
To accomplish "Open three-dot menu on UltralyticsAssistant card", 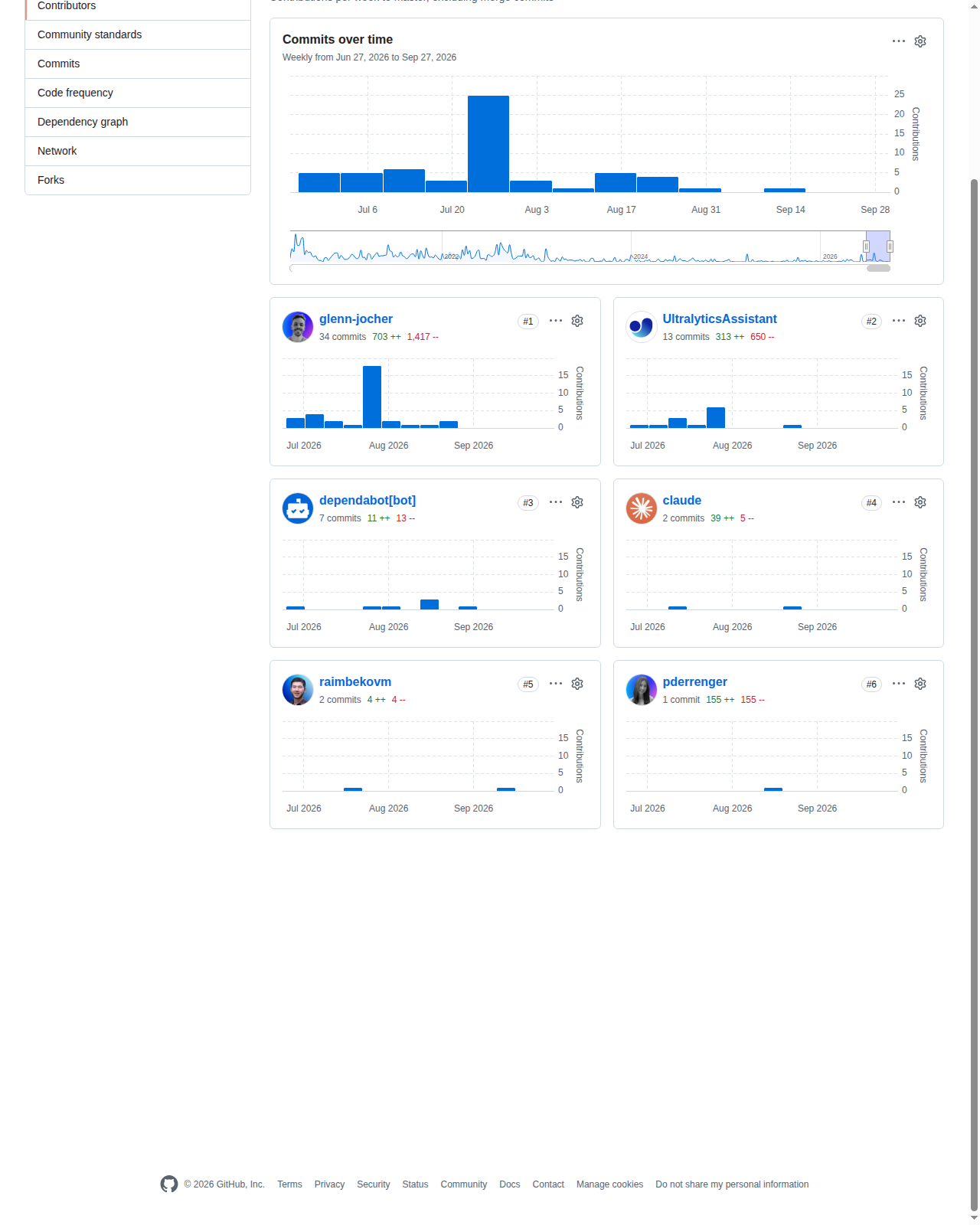I will 899,321.
